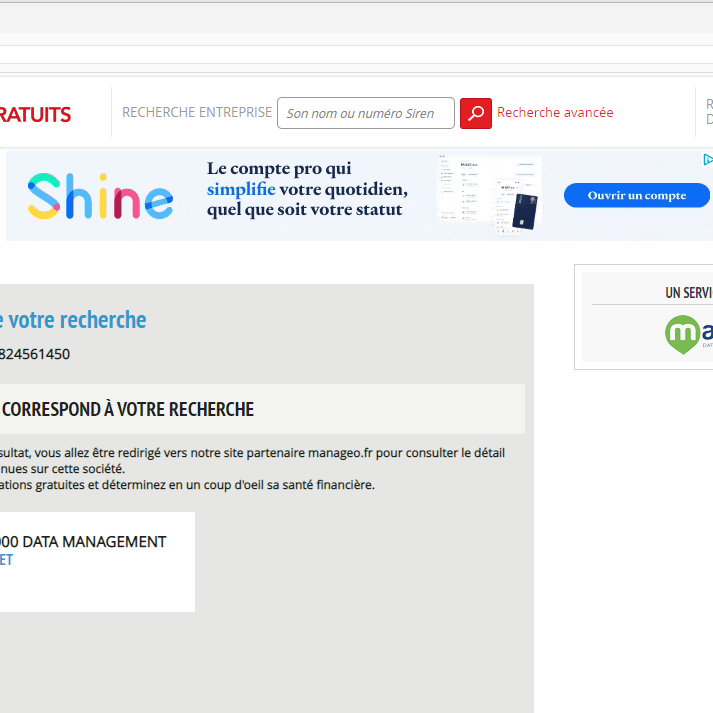Click the bank card image in the ad
The width and height of the screenshot is (713, 713).
524,210
